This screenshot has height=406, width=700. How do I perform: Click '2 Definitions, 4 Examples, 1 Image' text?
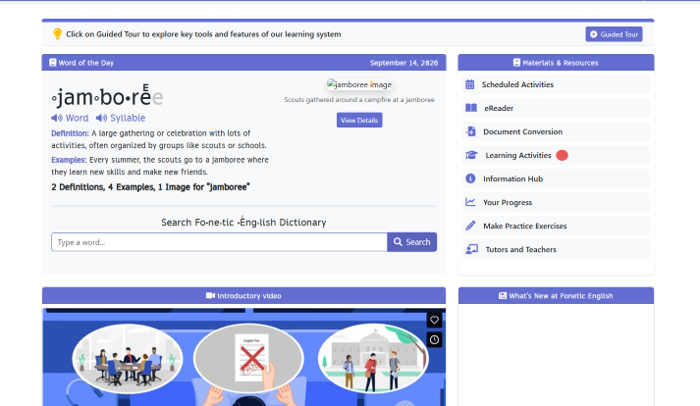point(150,187)
